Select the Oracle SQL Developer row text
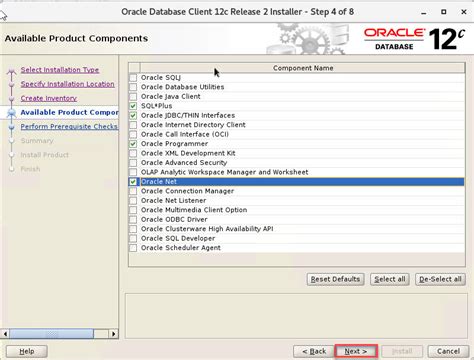 tap(178, 238)
